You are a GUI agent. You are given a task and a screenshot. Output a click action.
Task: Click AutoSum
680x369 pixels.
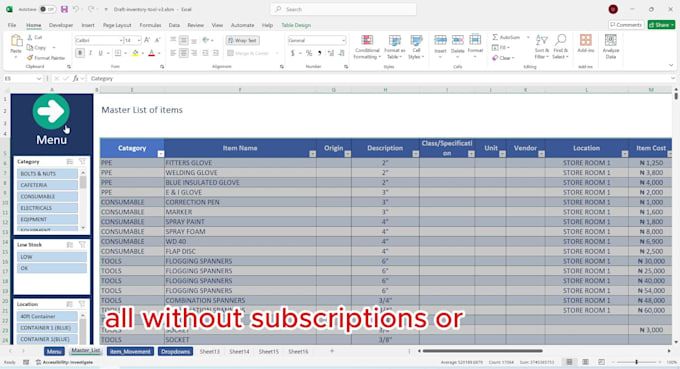[x=506, y=37]
